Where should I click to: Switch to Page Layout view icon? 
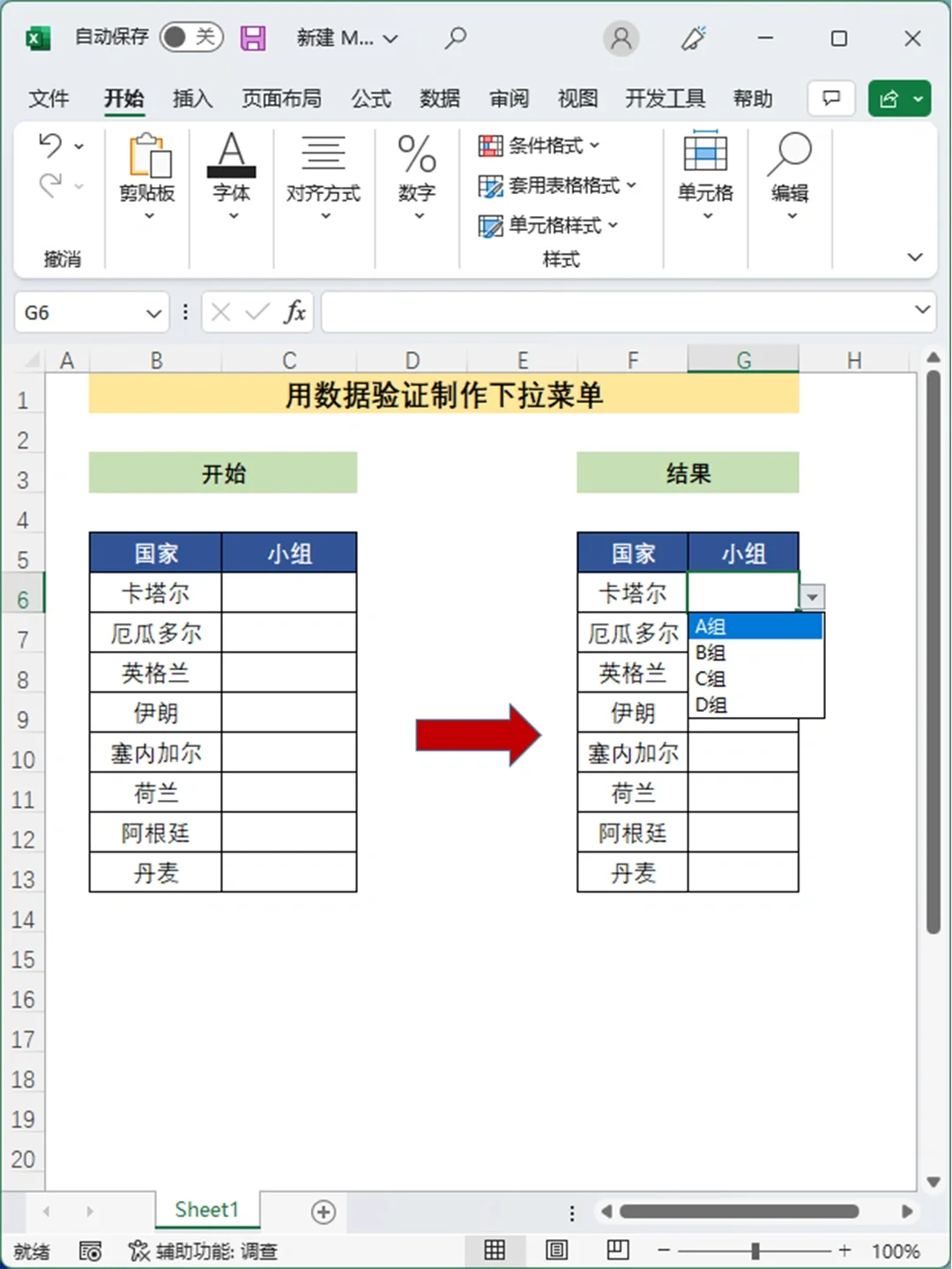tap(556, 1250)
